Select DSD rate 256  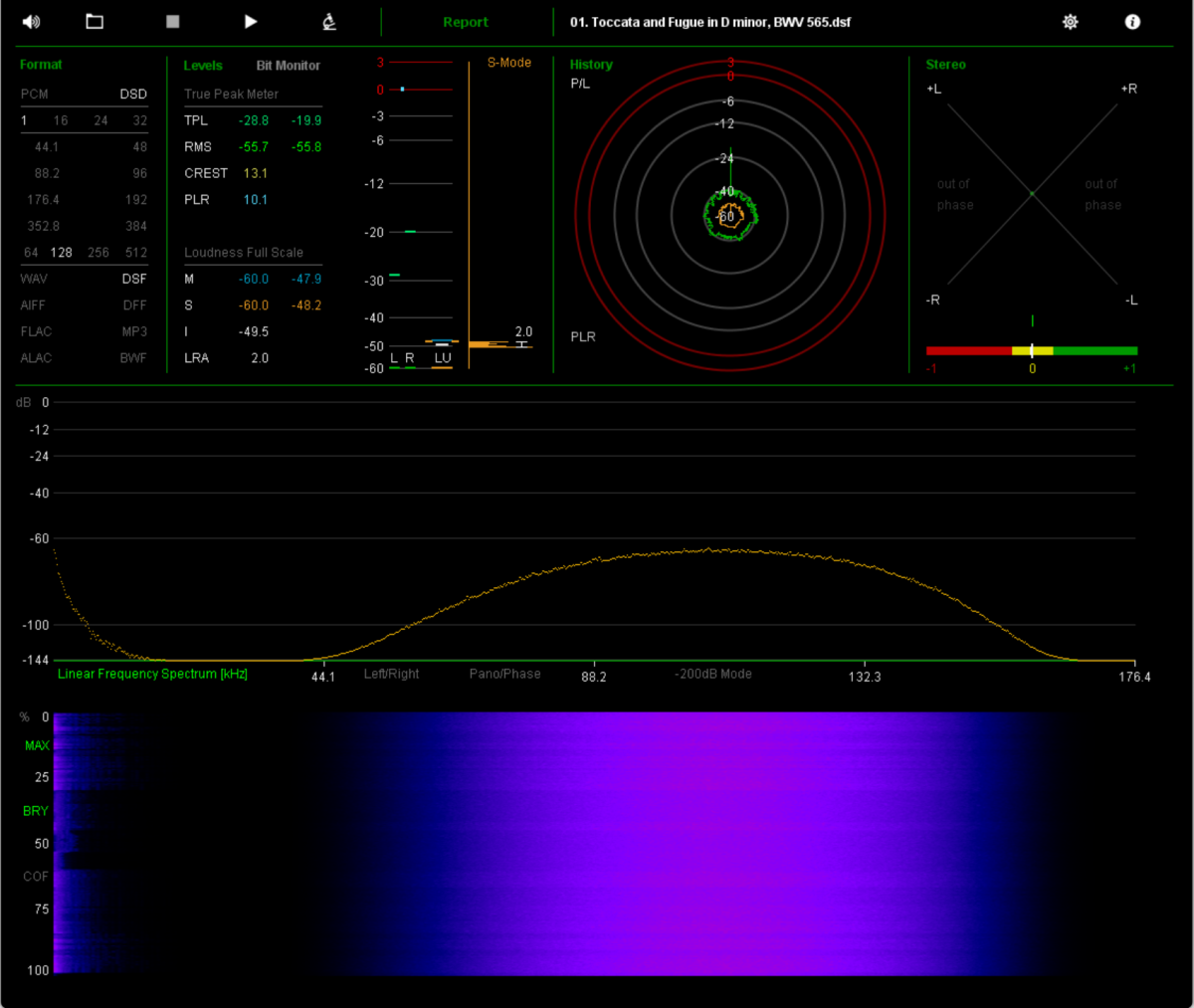(99, 253)
